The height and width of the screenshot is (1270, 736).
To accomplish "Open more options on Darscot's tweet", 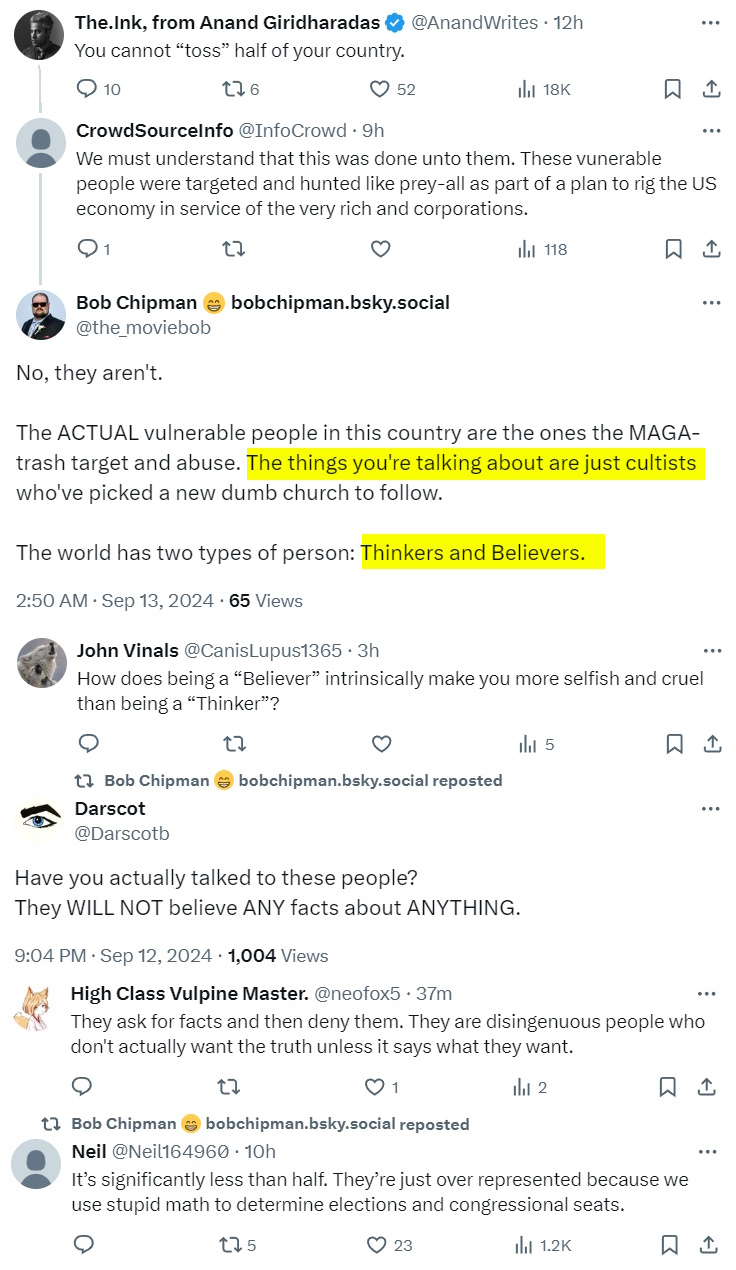I will [x=711, y=808].
